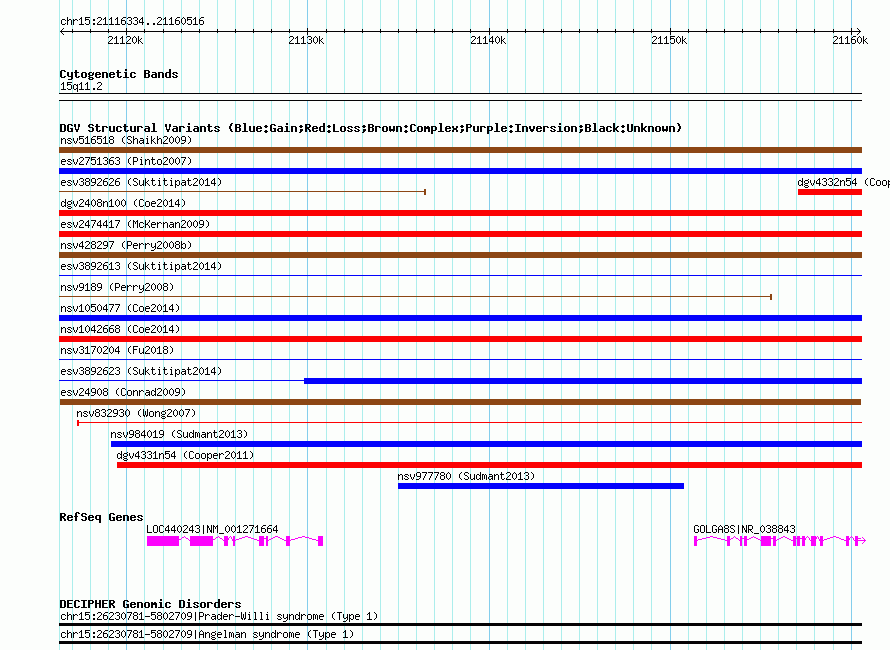Click the 21150k ruler tick label
890x650 pixels.
[x=669, y=40]
